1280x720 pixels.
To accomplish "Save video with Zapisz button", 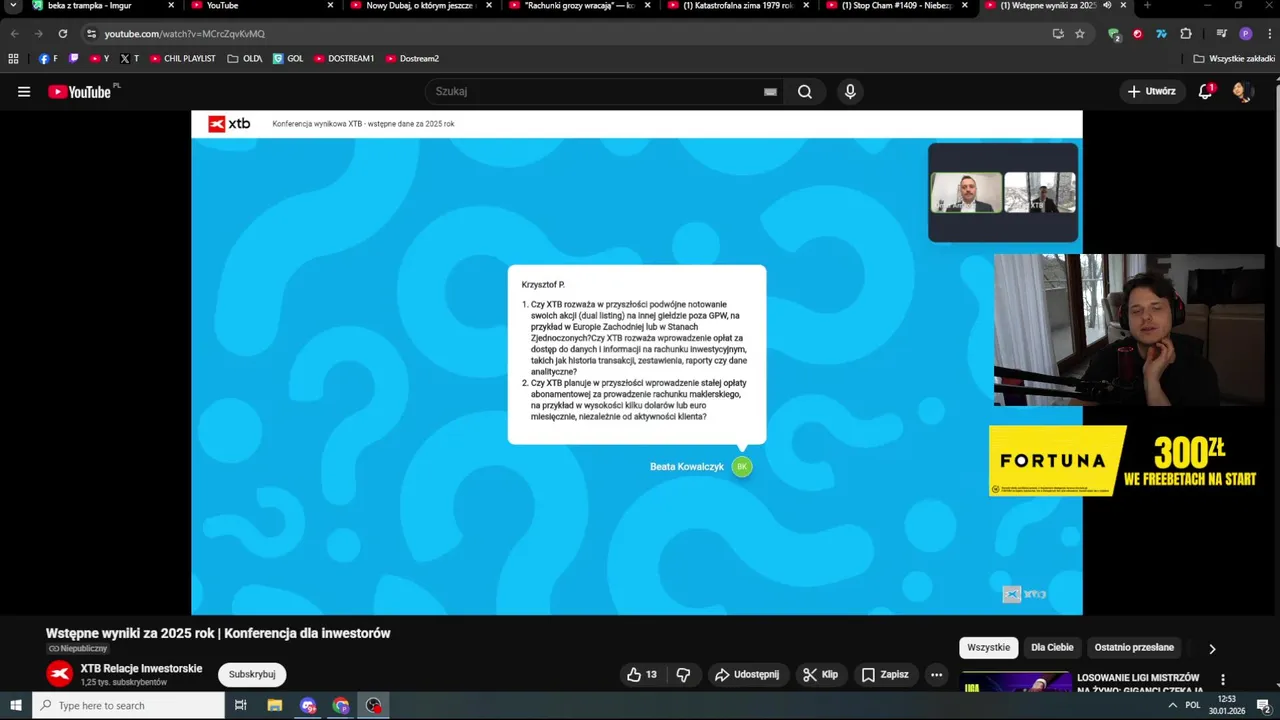I will point(885,675).
